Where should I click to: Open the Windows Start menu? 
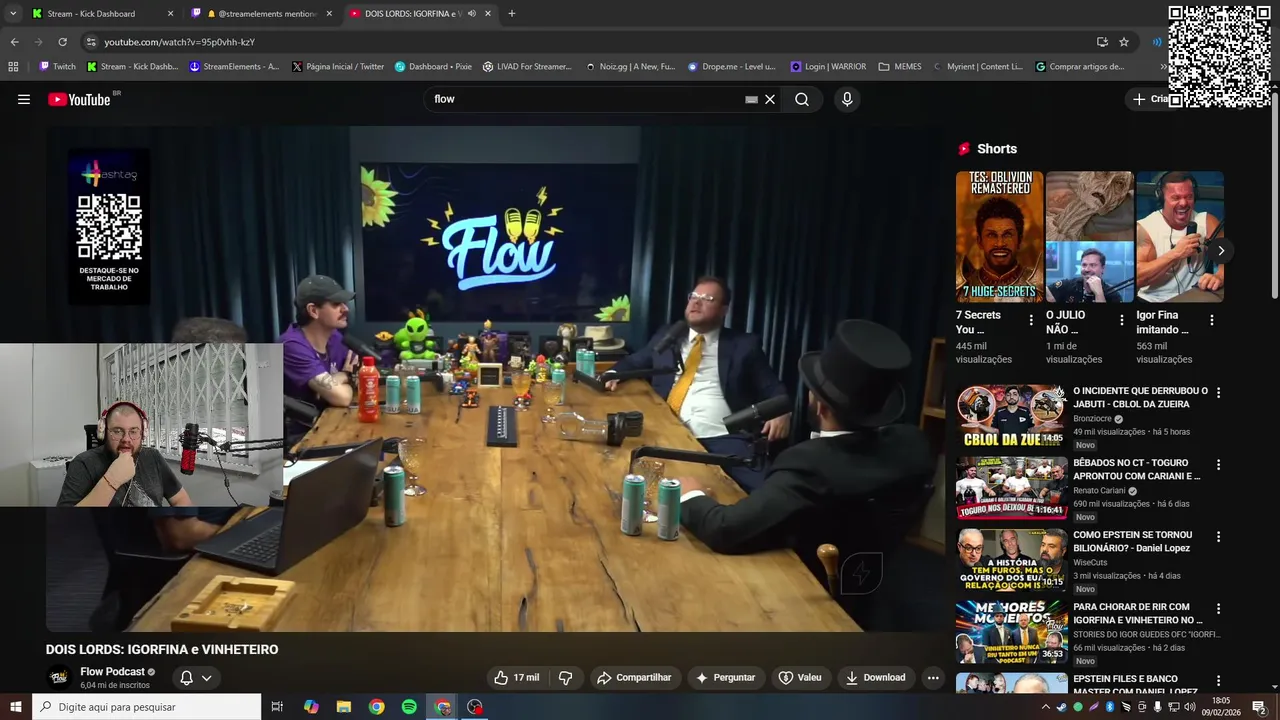[x=15, y=707]
